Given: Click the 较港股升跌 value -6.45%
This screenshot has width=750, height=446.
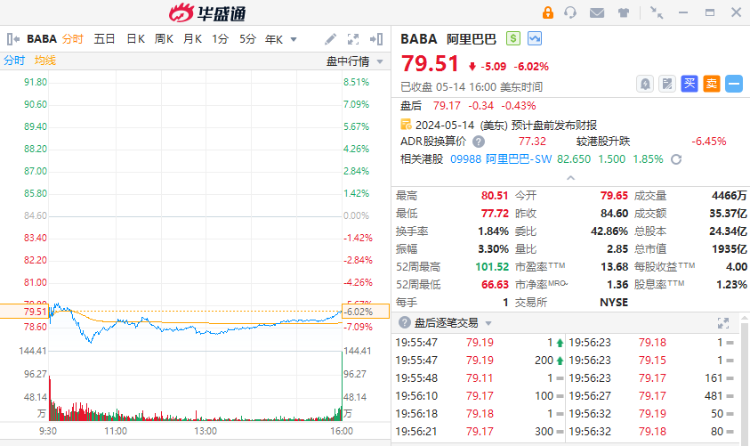Looking at the screenshot, I should click(709, 142).
